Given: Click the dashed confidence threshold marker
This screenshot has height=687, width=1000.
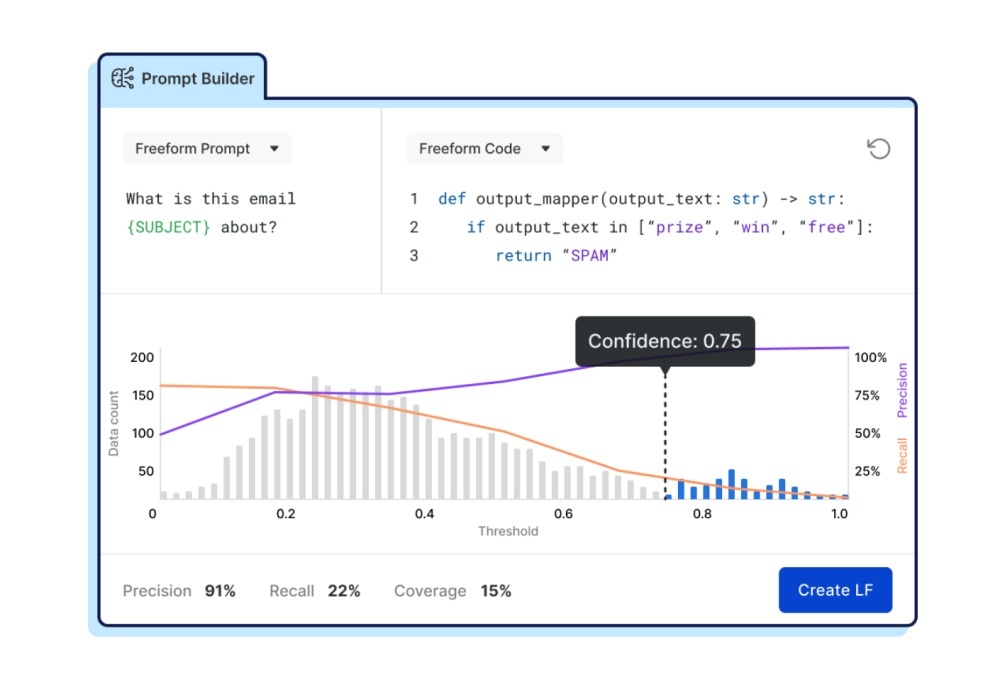Looking at the screenshot, I should click(x=665, y=430).
